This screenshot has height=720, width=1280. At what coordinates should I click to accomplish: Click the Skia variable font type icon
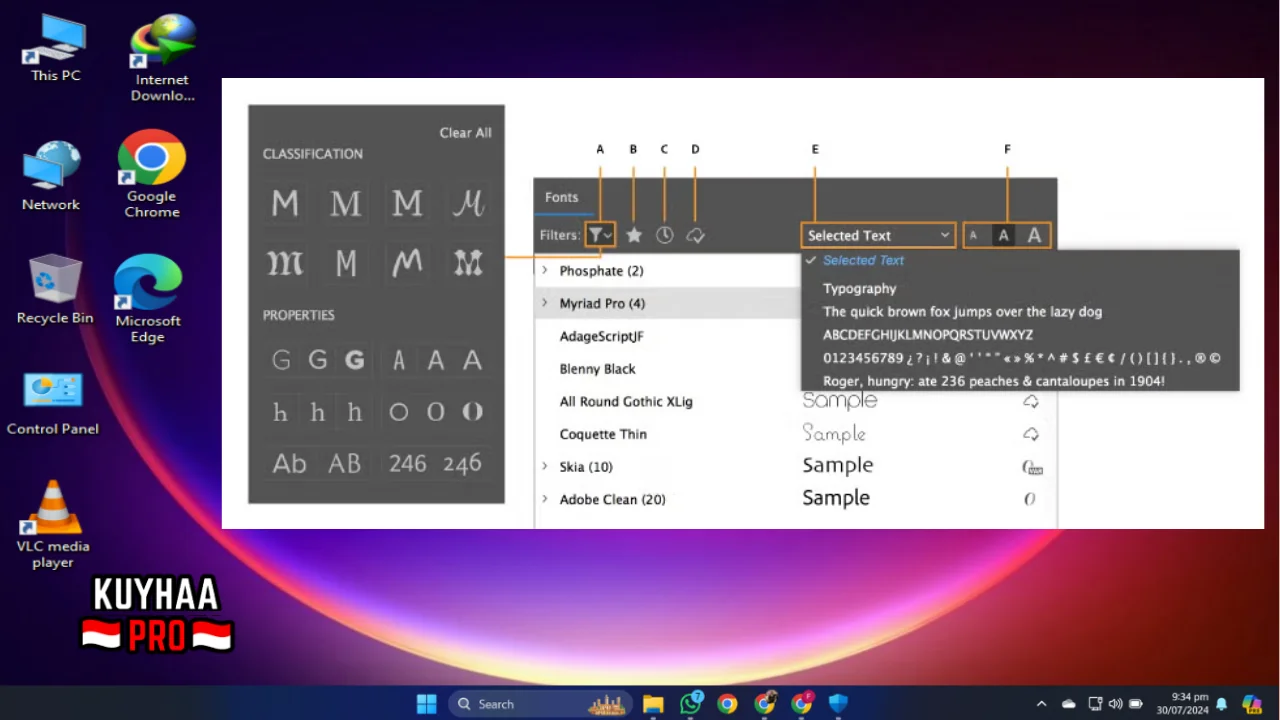click(x=1032, y=467)
